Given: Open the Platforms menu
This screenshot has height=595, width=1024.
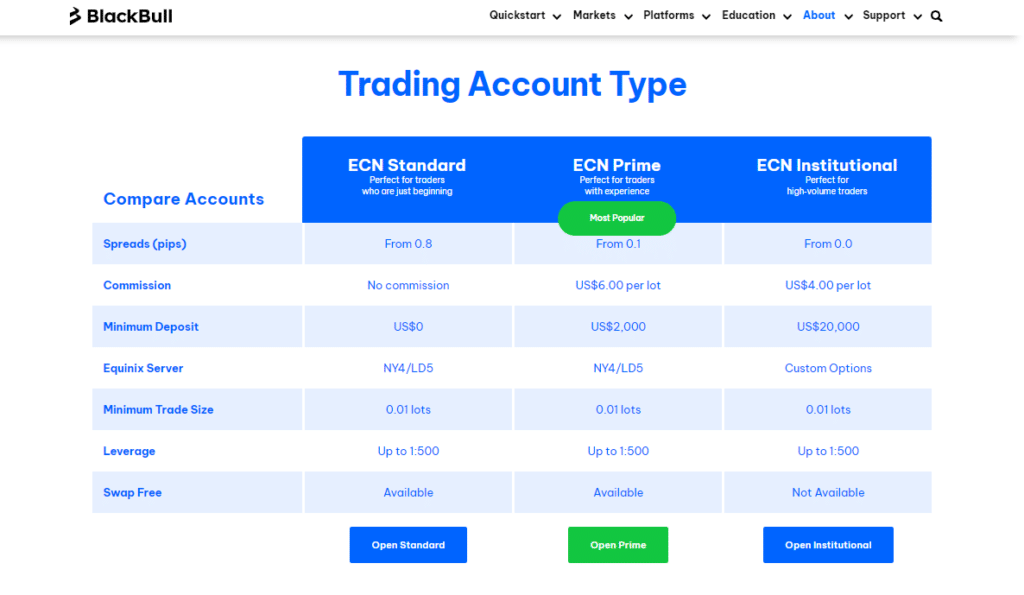Looking at the screenshot, I should [x=669, y=15].
